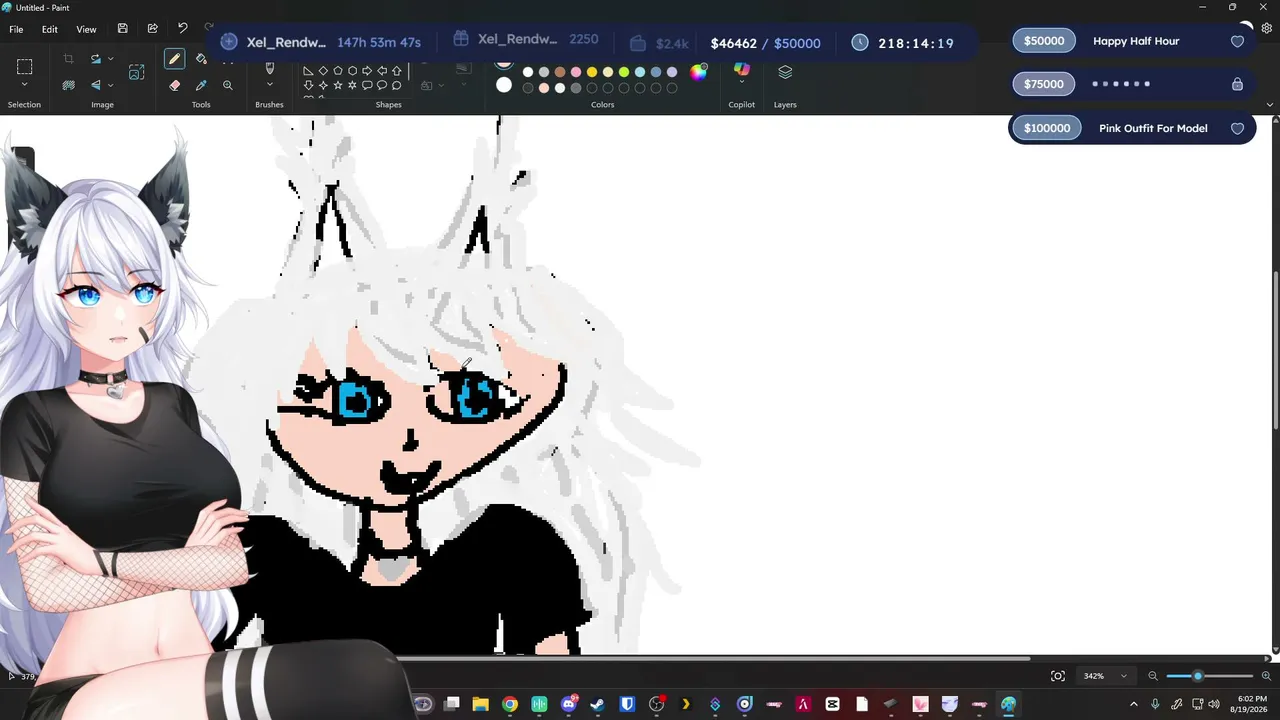Click the Flip image icon

(96, 85)
